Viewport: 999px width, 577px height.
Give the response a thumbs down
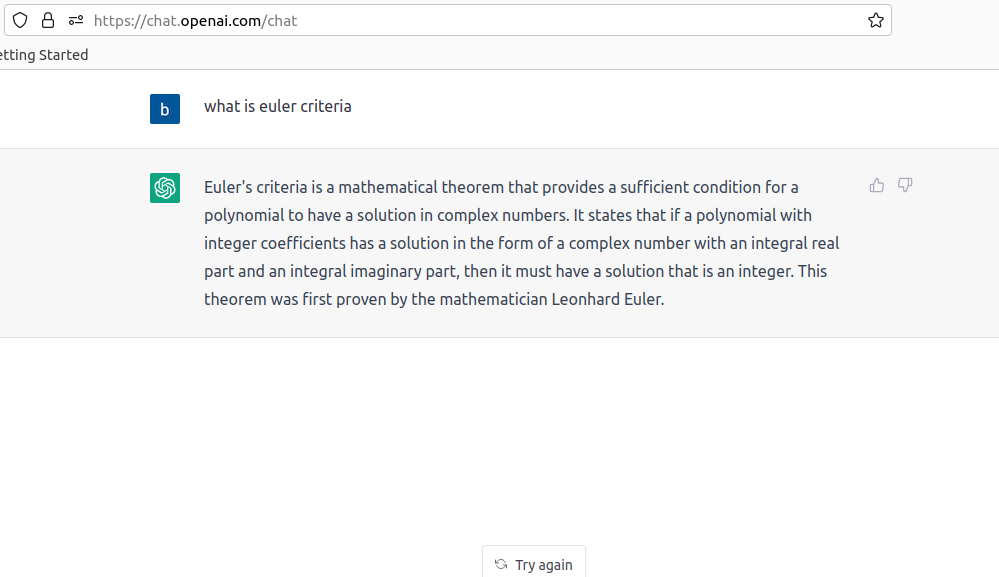pos(905,185)
